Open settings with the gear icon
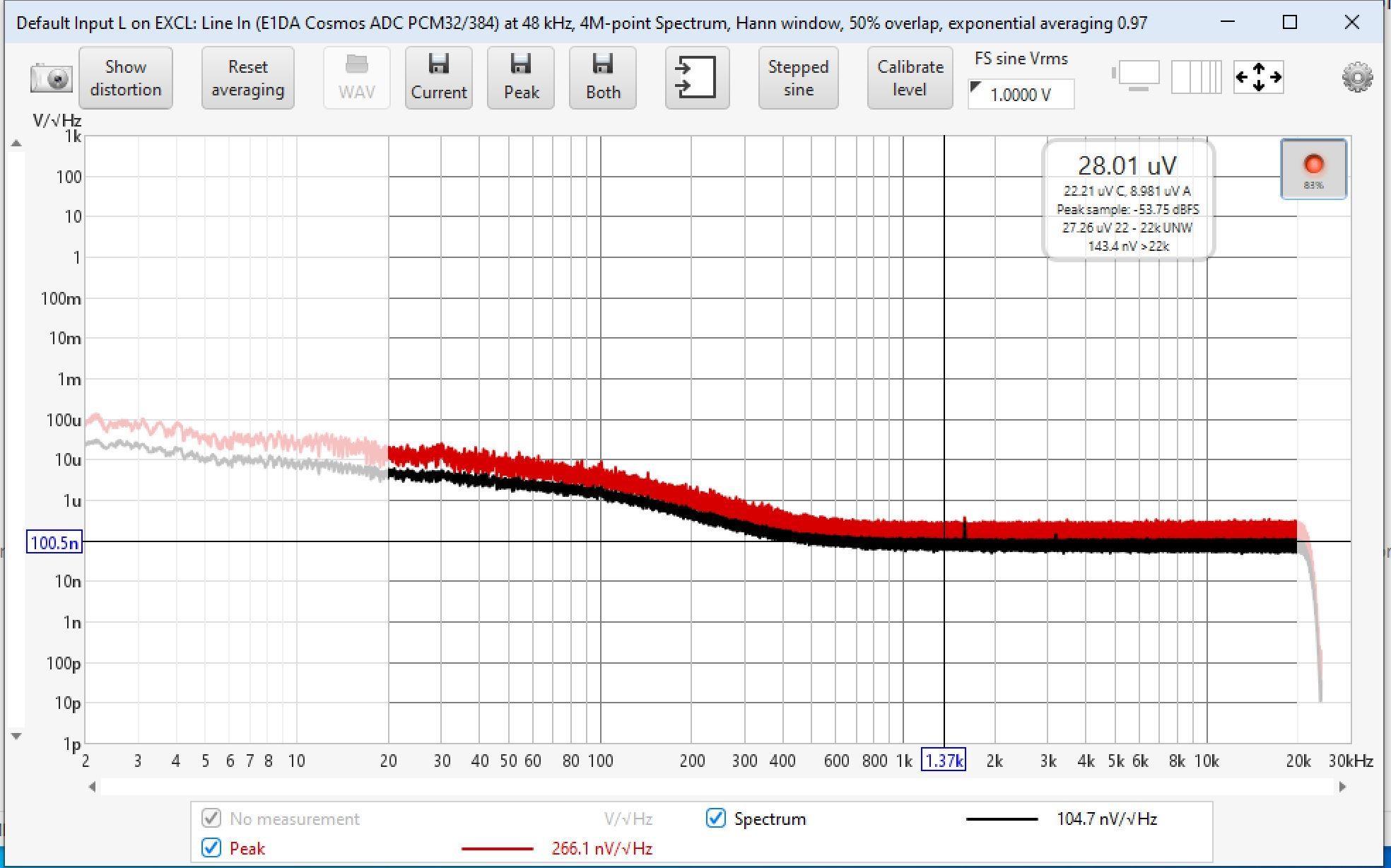 [1357, 77]
